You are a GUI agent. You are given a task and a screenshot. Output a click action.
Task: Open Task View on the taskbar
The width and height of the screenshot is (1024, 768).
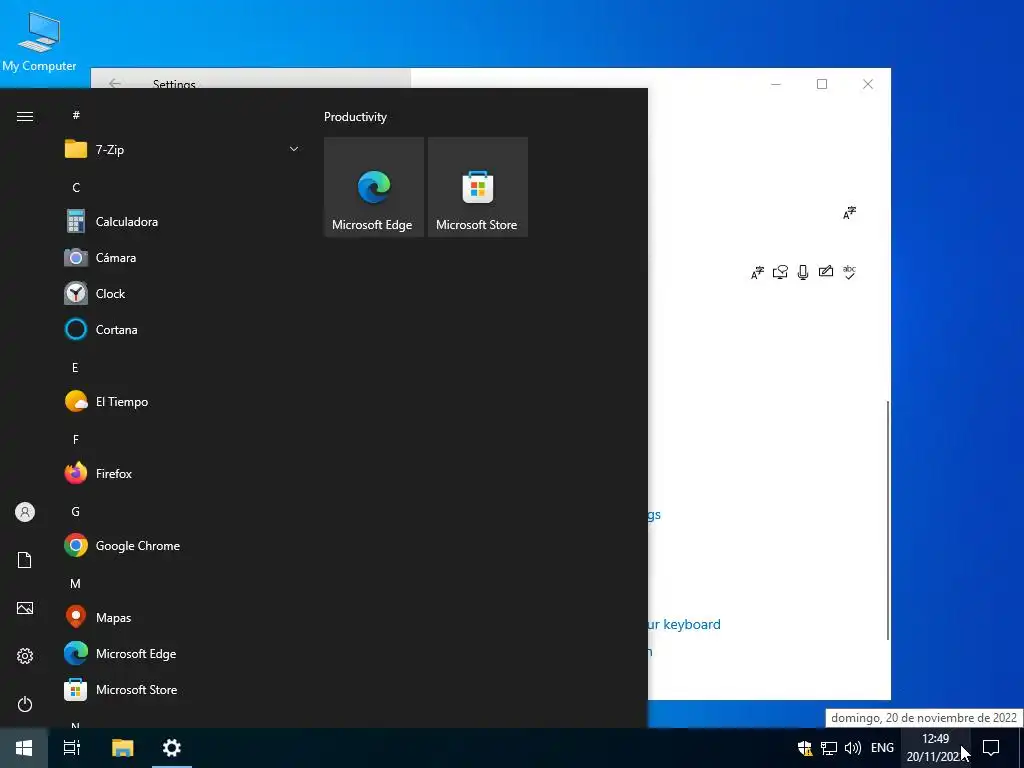72,748
